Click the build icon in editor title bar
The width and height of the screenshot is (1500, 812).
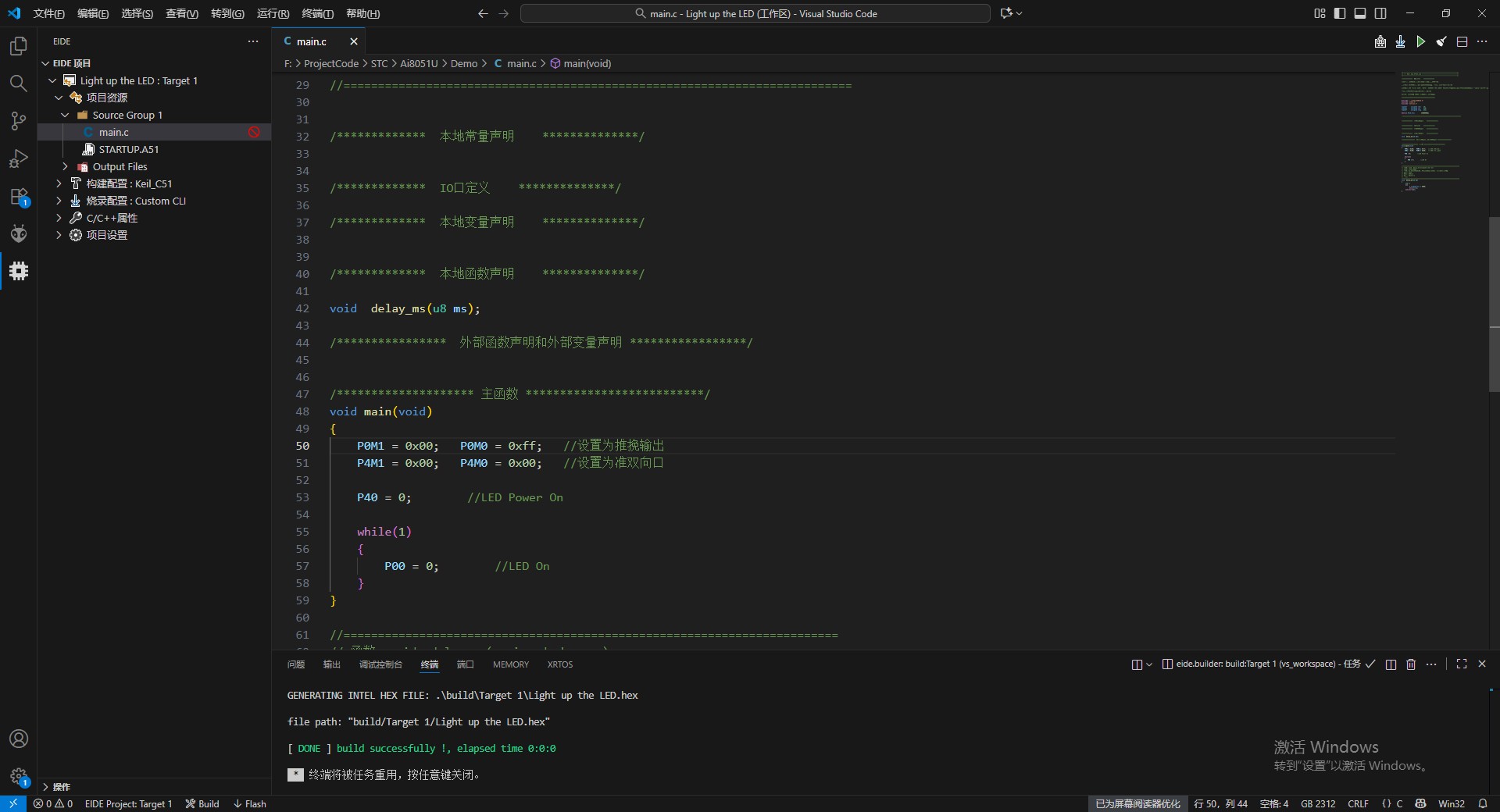1380,41
